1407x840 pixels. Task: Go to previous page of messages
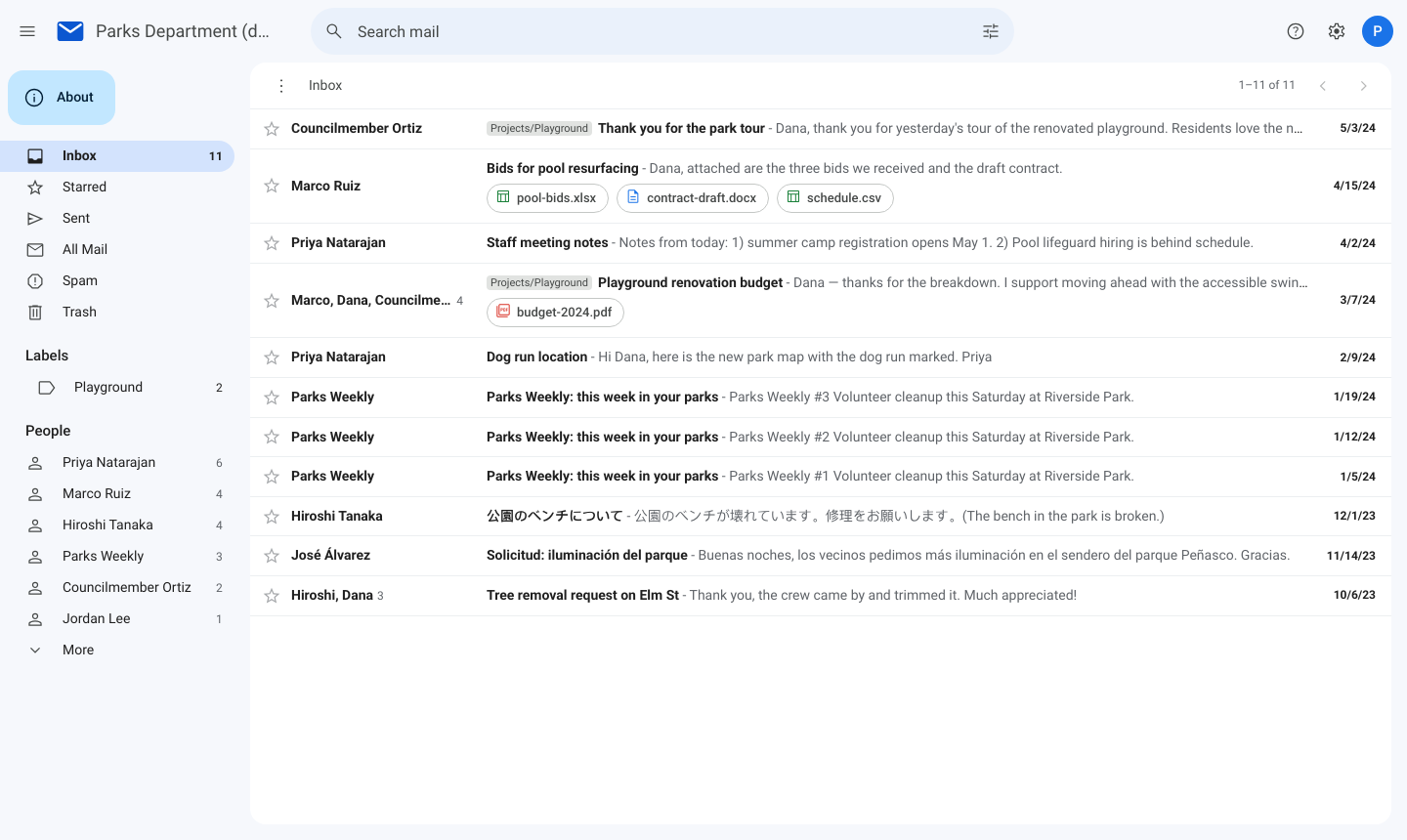(1323, 86)
